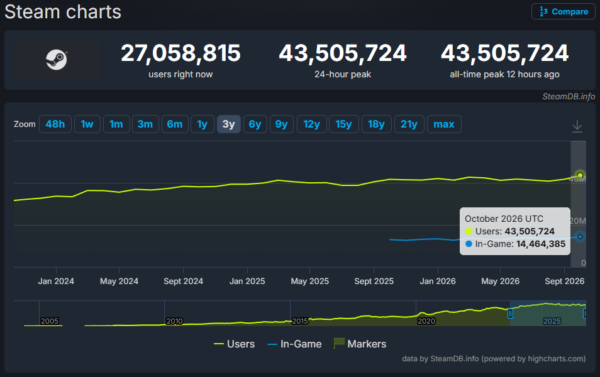Set zoom range to 3m

(x=145, y=124)
